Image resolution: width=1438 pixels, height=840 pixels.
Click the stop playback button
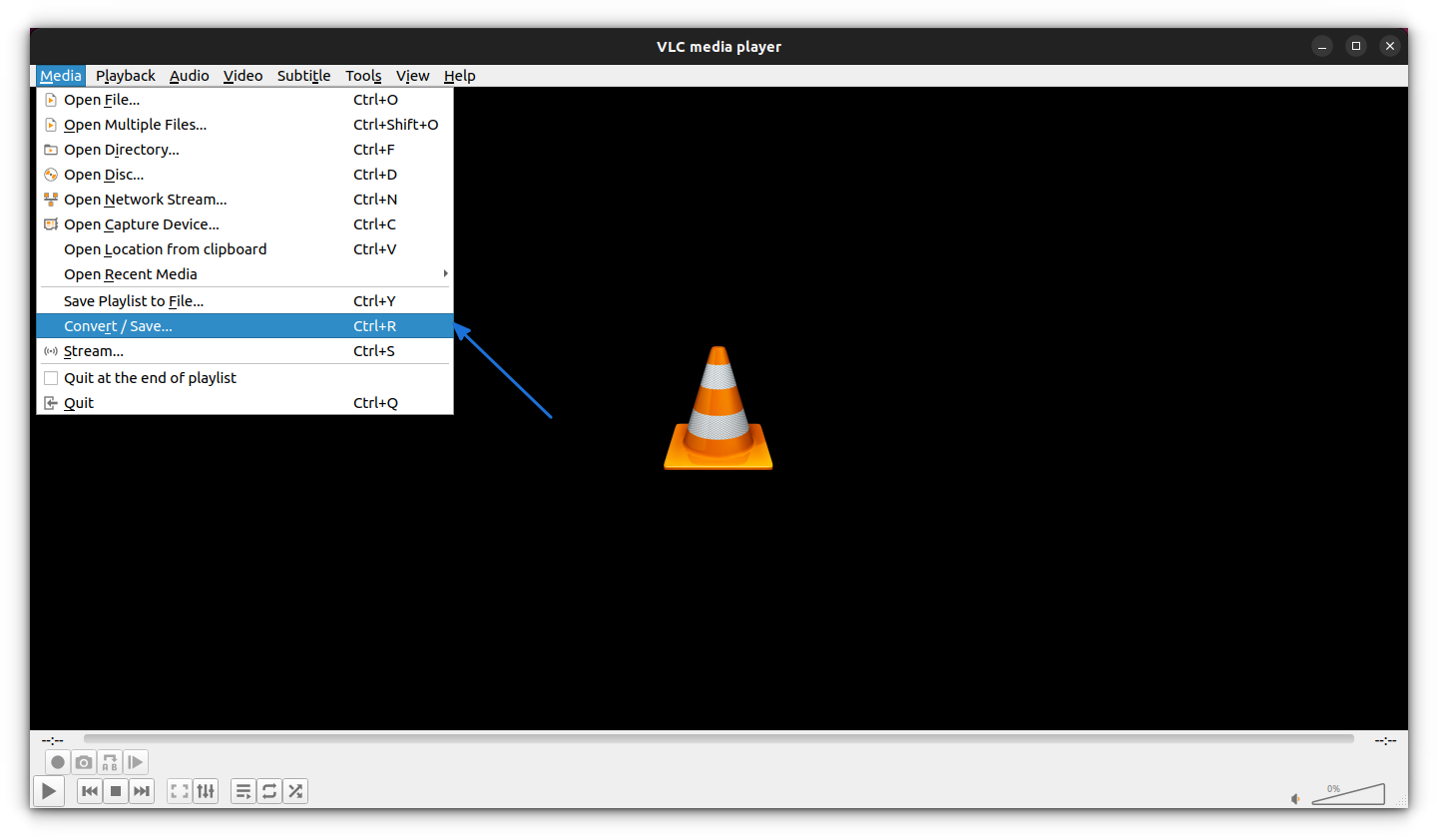coord(115,790)
